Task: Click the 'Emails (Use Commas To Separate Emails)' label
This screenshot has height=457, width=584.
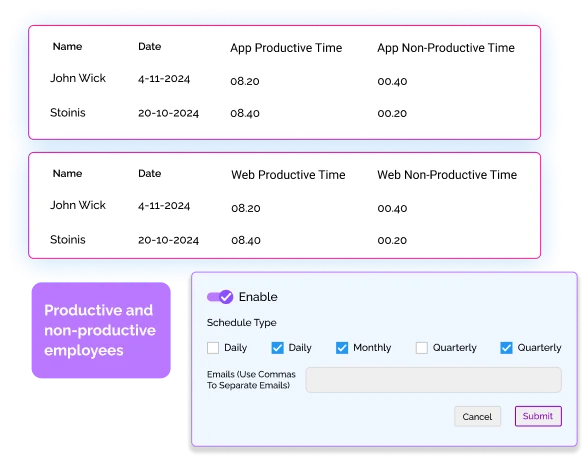Action: pyautogui.click(x=251, y=380)
